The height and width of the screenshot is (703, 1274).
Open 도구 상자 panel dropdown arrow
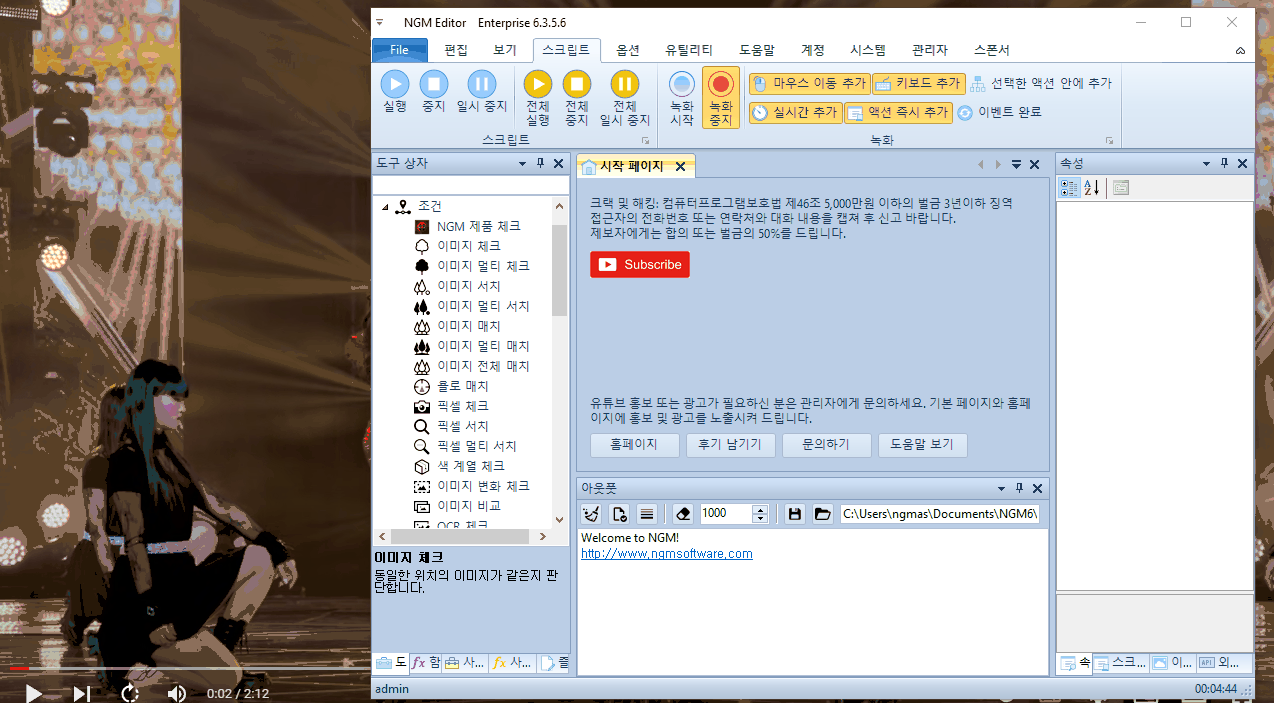(x=522, y=164)
